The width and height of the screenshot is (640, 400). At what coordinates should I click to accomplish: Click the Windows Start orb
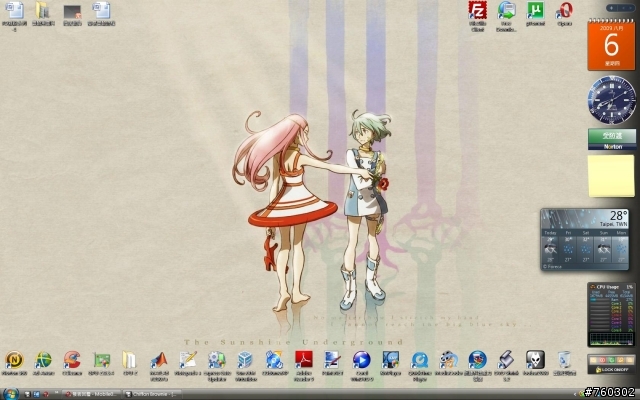pos(10,394)
